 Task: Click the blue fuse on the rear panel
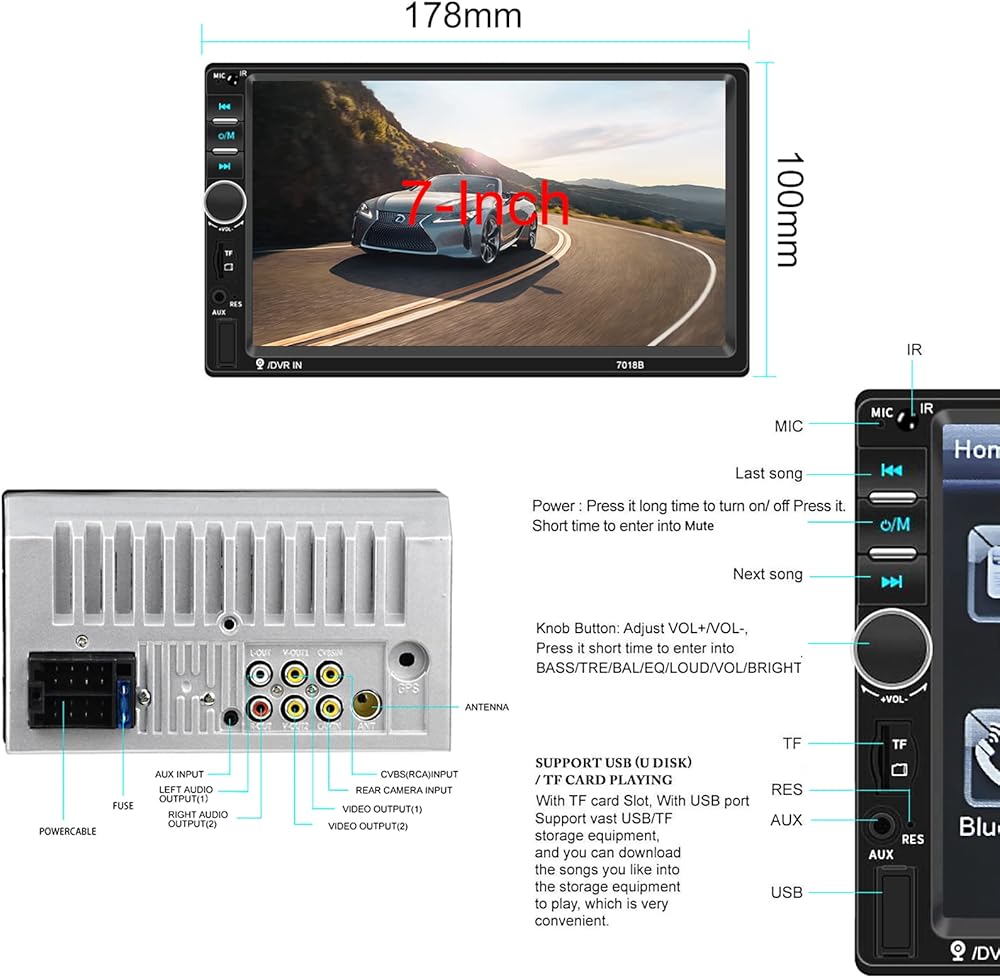124,705
